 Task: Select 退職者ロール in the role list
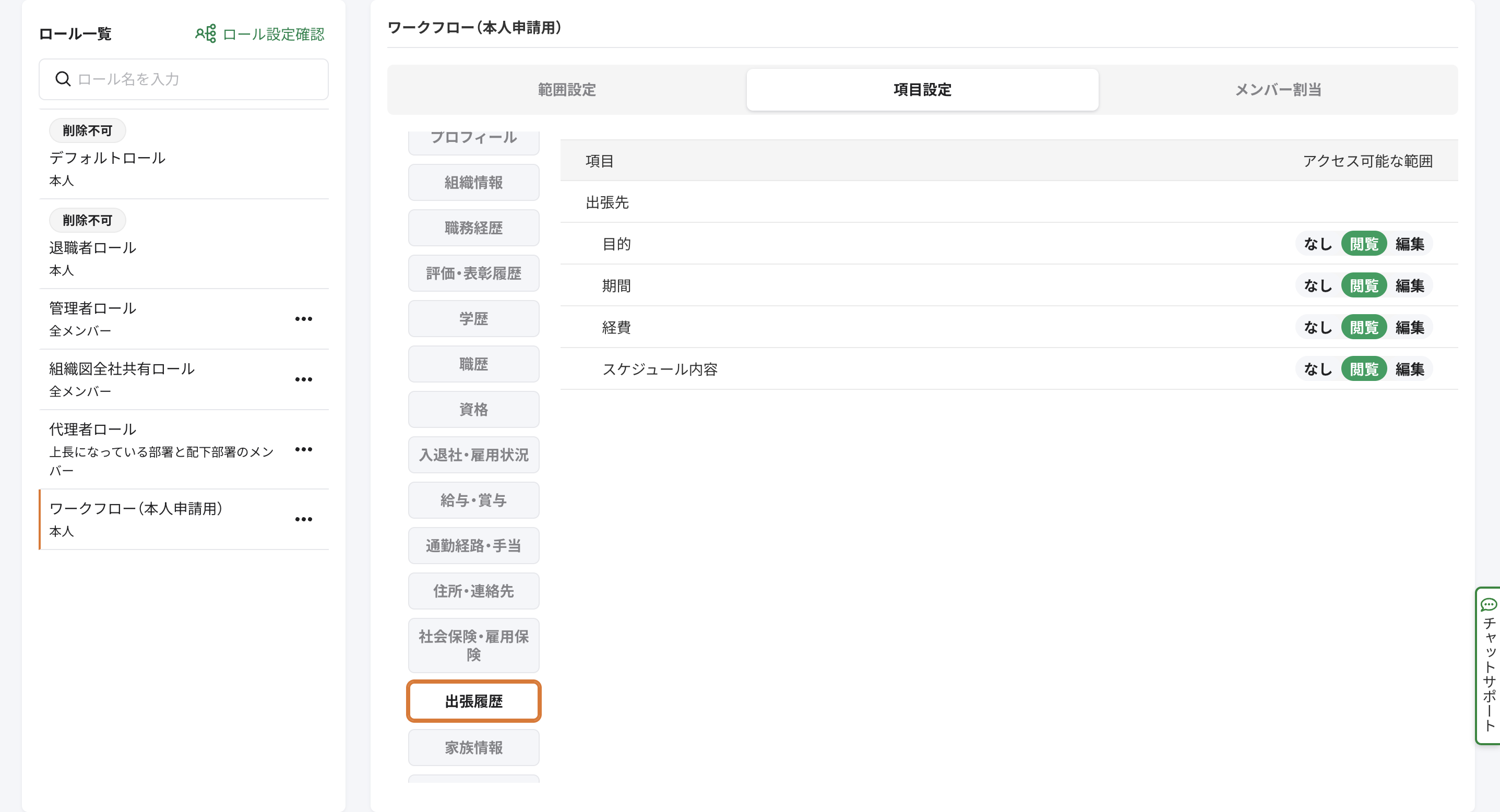pos(93,247)
